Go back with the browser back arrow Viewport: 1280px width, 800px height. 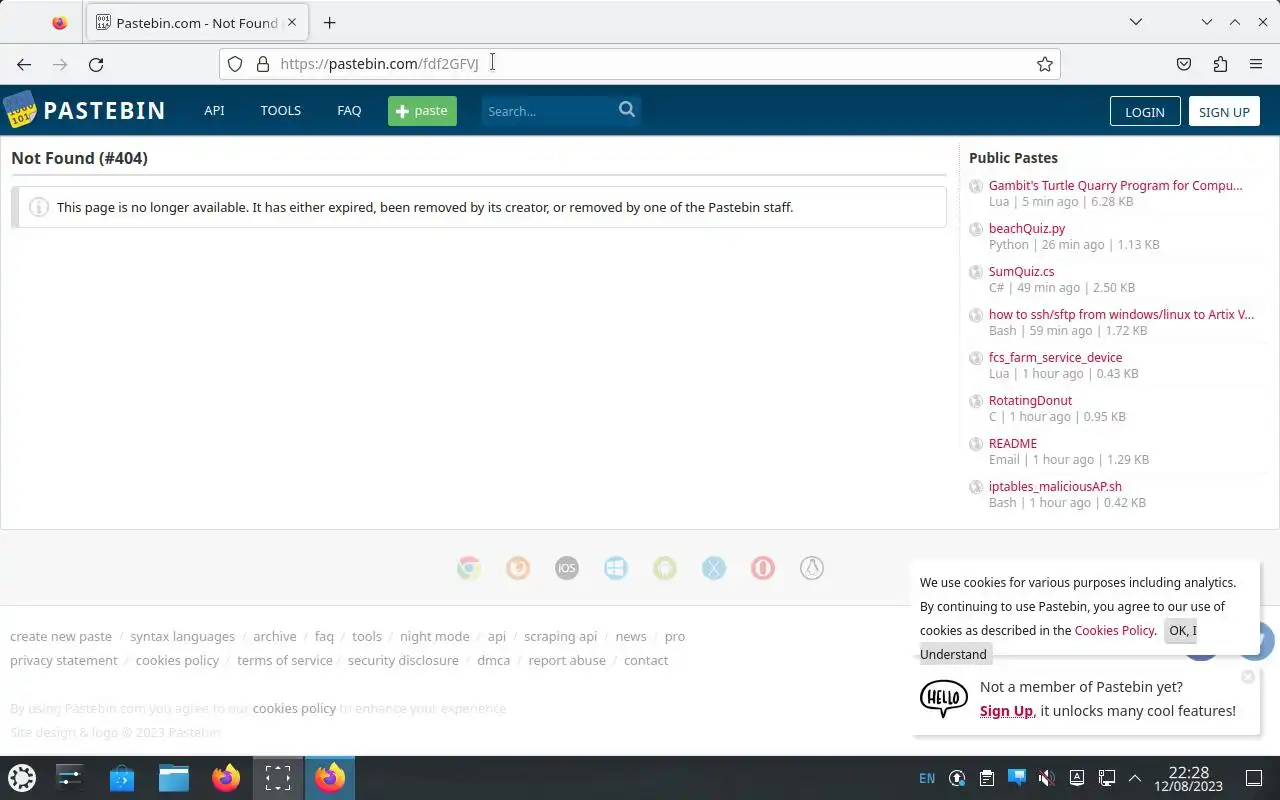(24, 64)
